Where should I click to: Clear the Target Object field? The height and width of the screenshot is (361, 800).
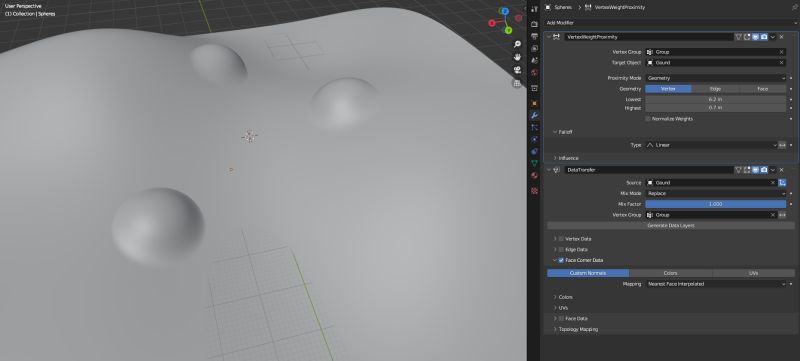coord(781,63)
